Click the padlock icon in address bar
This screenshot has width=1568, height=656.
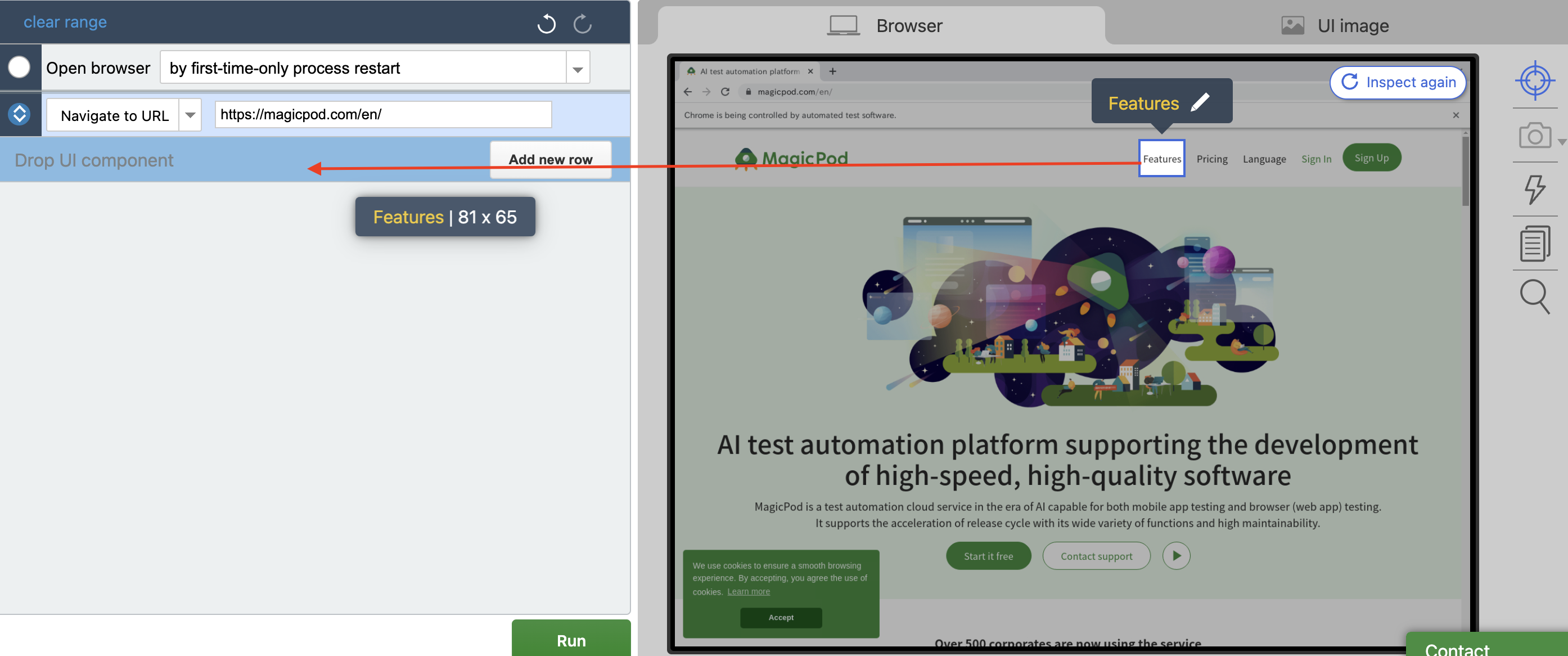click(x=748, y=92)
